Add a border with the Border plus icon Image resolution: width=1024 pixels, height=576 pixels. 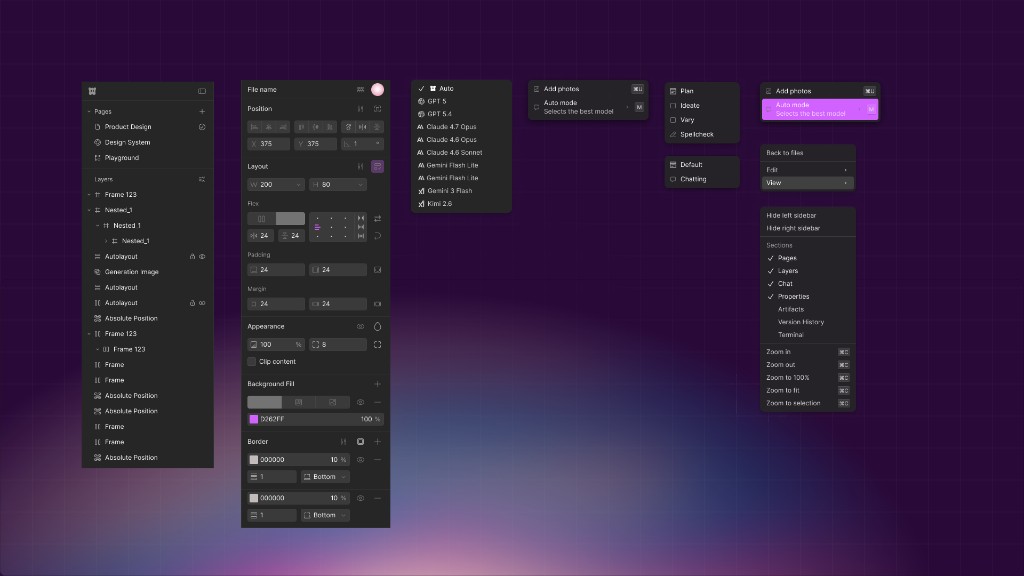tap(377, 441)
